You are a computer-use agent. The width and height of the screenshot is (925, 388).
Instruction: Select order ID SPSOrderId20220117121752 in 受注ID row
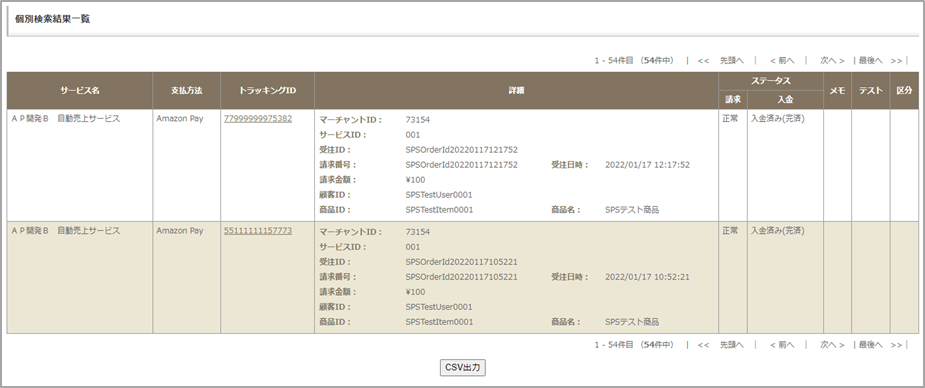point(461,150)
